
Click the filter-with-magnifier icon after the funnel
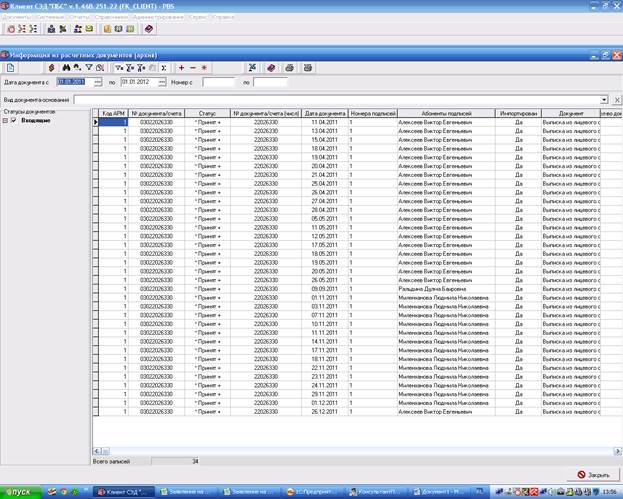click(100, 68)
